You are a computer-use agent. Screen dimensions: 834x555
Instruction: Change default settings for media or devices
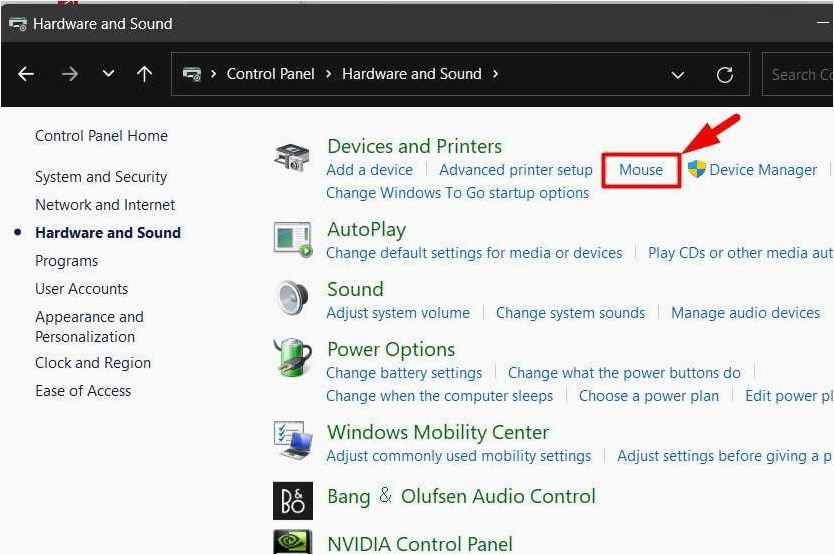(x=474, y=253)
